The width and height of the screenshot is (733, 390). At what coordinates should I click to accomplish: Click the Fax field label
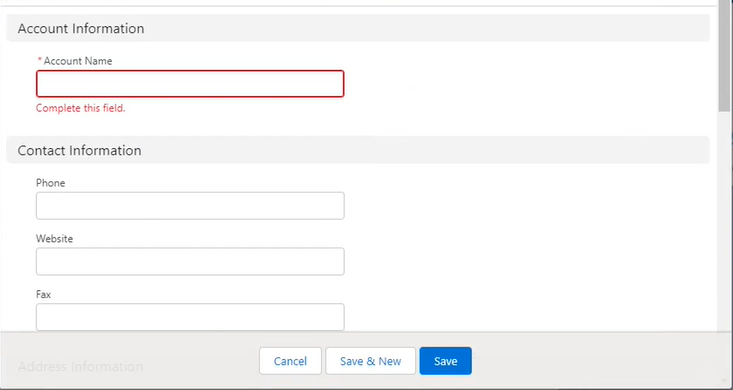(x=43, y=294)
